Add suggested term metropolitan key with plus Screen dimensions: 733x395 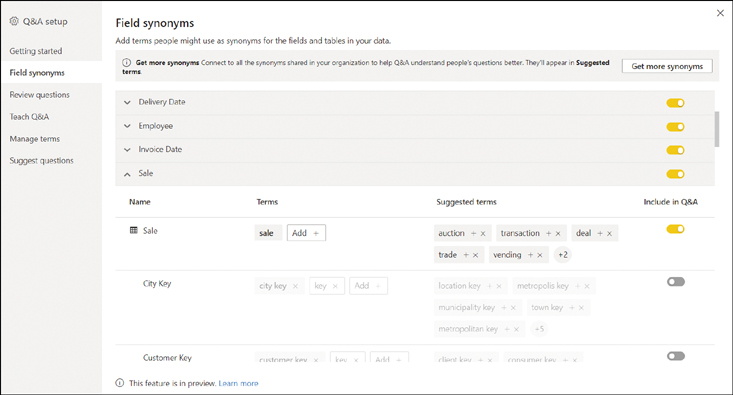[507, 329]
